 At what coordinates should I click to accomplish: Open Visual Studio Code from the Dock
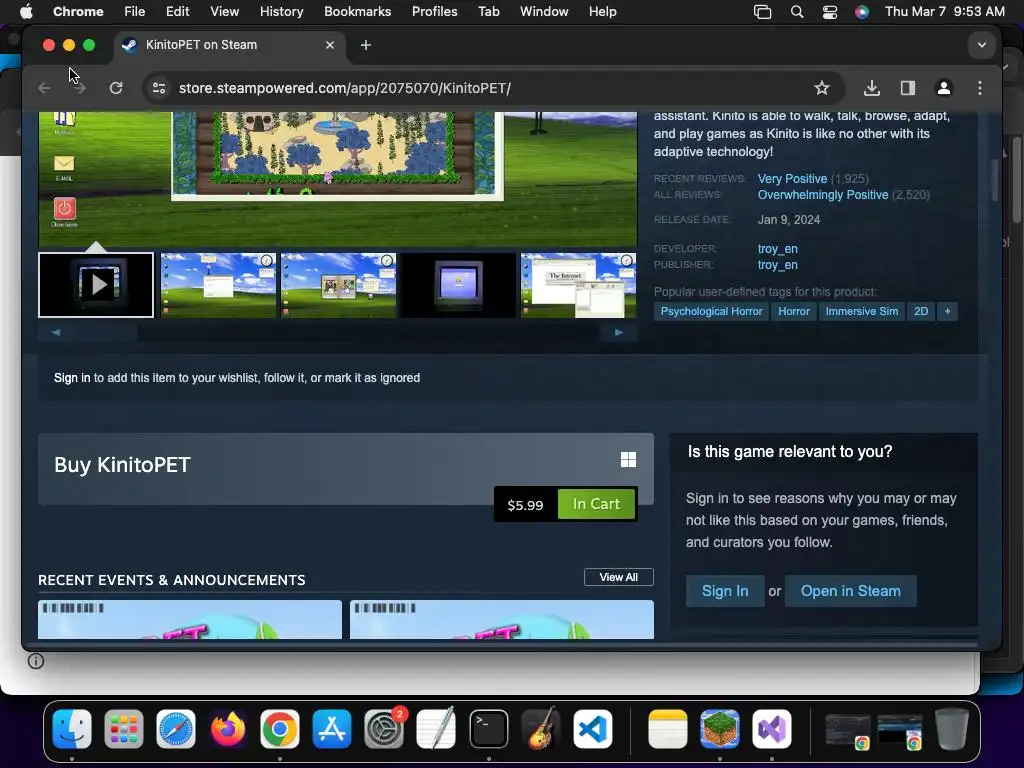click(x=592, y=729)
